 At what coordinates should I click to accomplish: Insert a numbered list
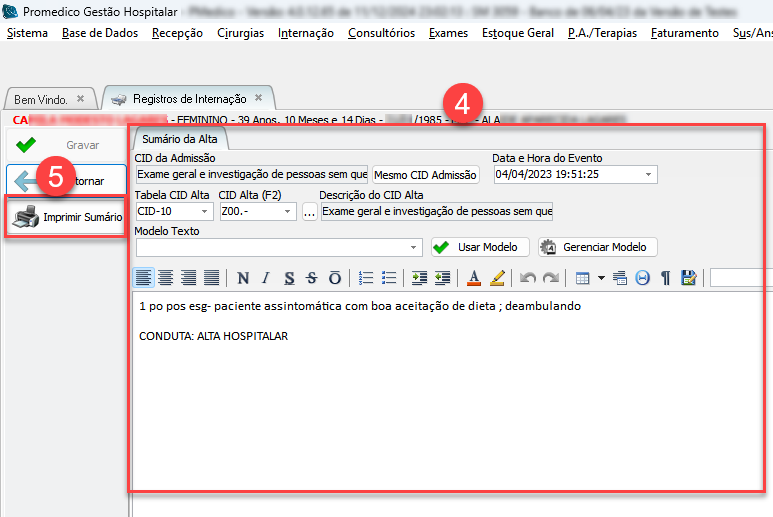pyautogui.click(x=366, y=278)
